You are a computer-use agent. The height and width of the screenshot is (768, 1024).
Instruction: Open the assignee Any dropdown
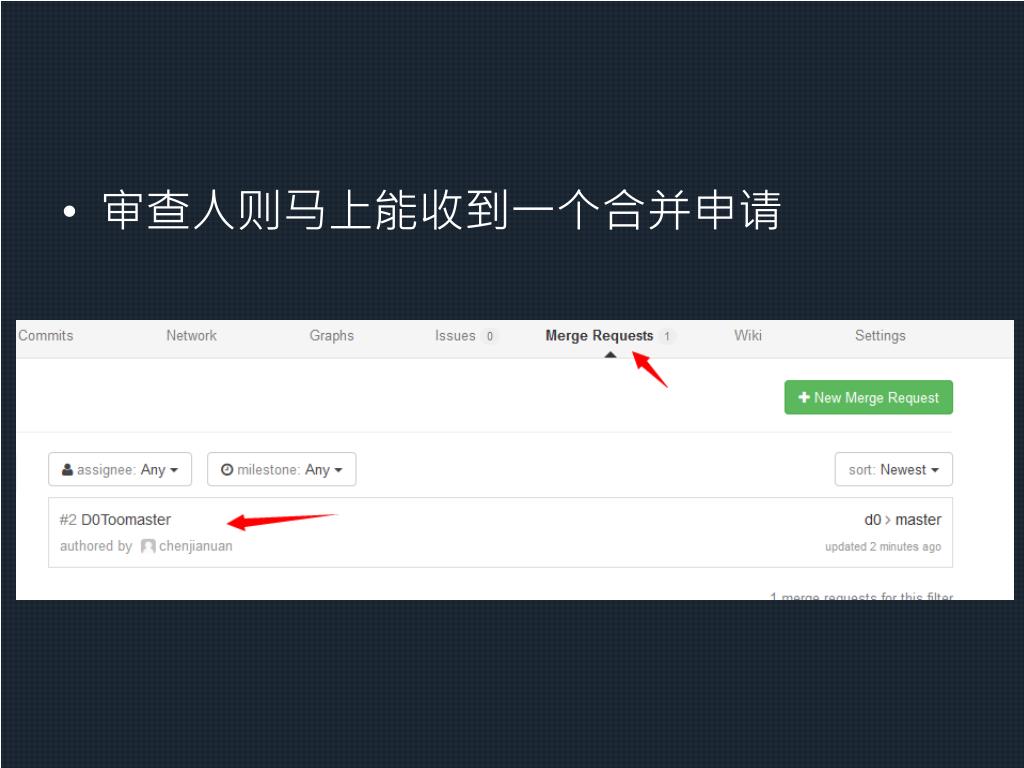pyautogui.click(x=120, y=470)
